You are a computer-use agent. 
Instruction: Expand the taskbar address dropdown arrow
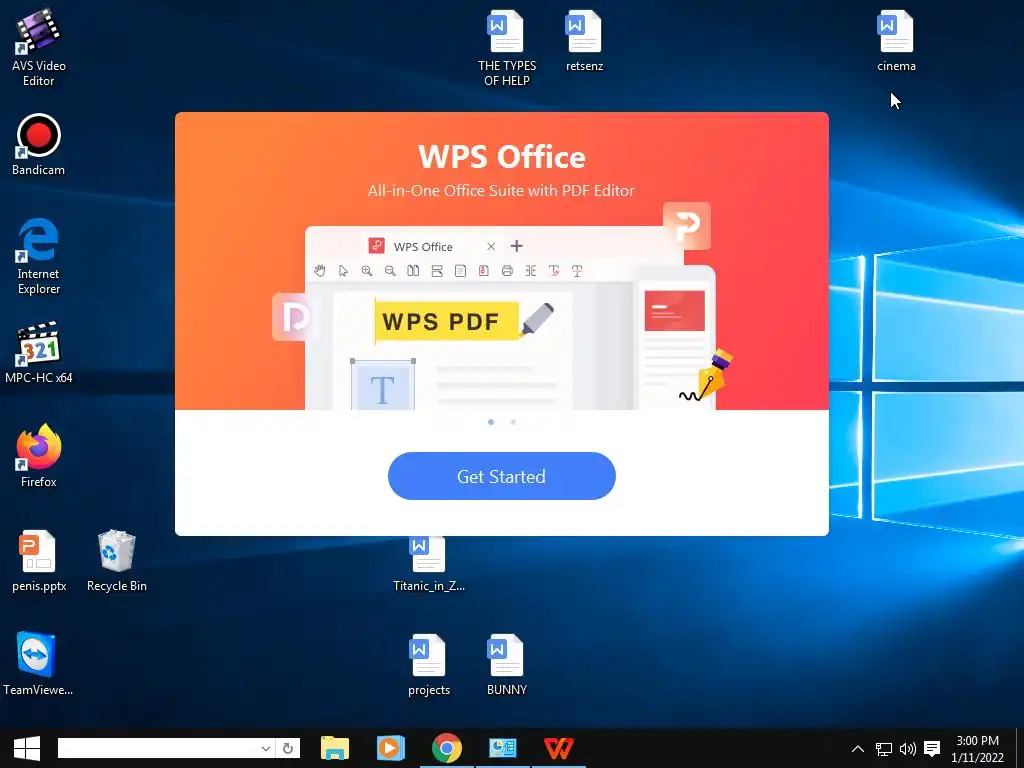tap(266, 748)
